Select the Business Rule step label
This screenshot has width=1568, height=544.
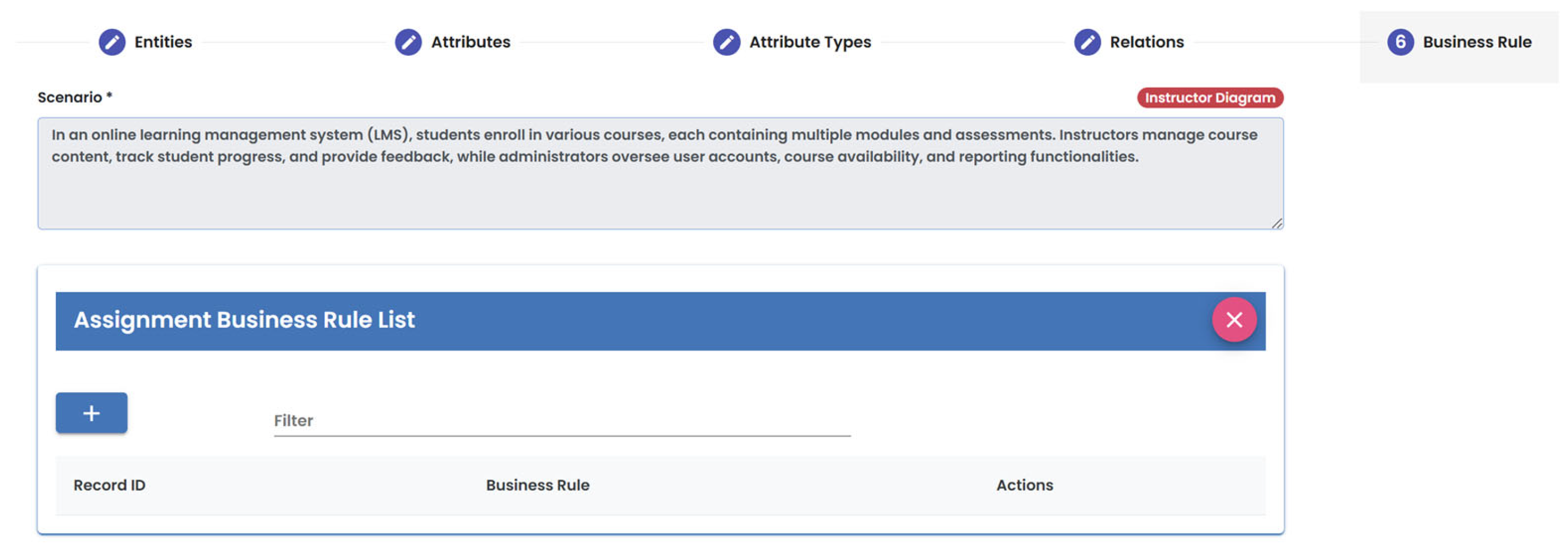click(x=1477, y=42)
